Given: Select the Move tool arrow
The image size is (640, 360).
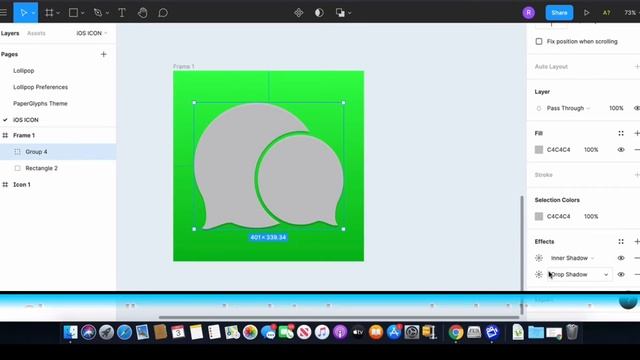Looking at the screenshot, I should 23,13.
